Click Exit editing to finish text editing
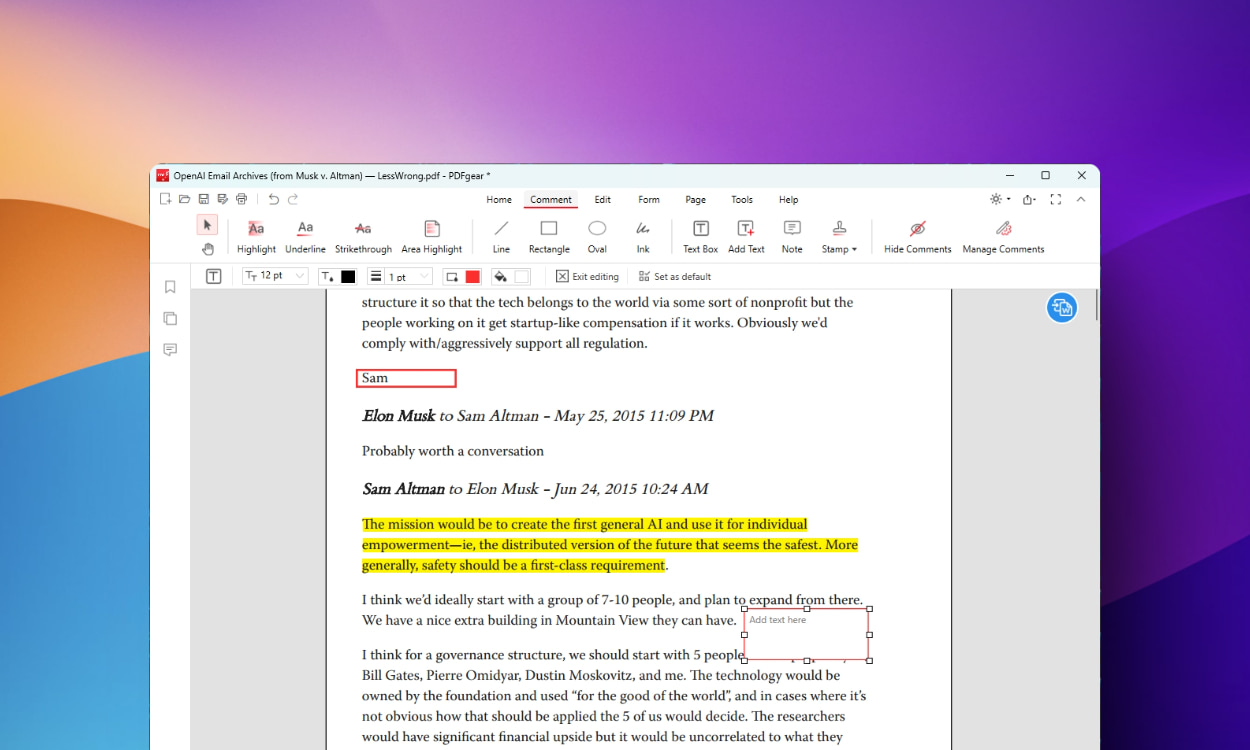The height and width of the screenshot is (750, 1250). click(587, 276)
